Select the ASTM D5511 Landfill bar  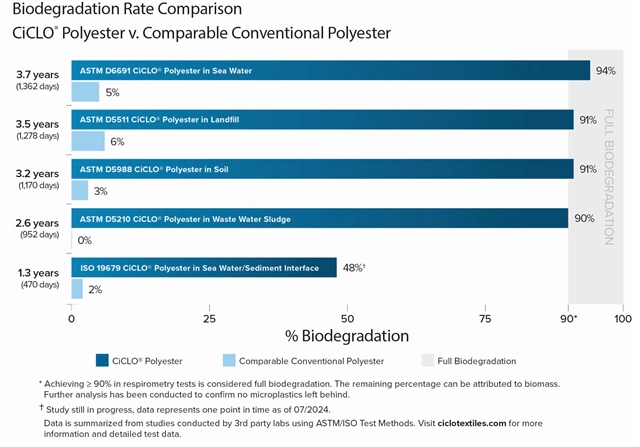(322, 120)
